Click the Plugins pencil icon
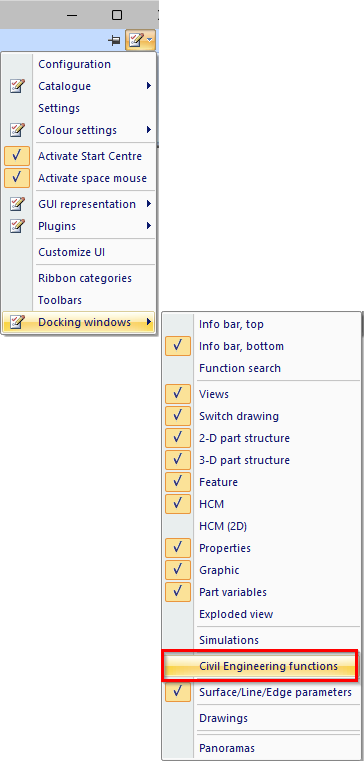The width and height of the screenshot is (364, 762). (17, 226)
